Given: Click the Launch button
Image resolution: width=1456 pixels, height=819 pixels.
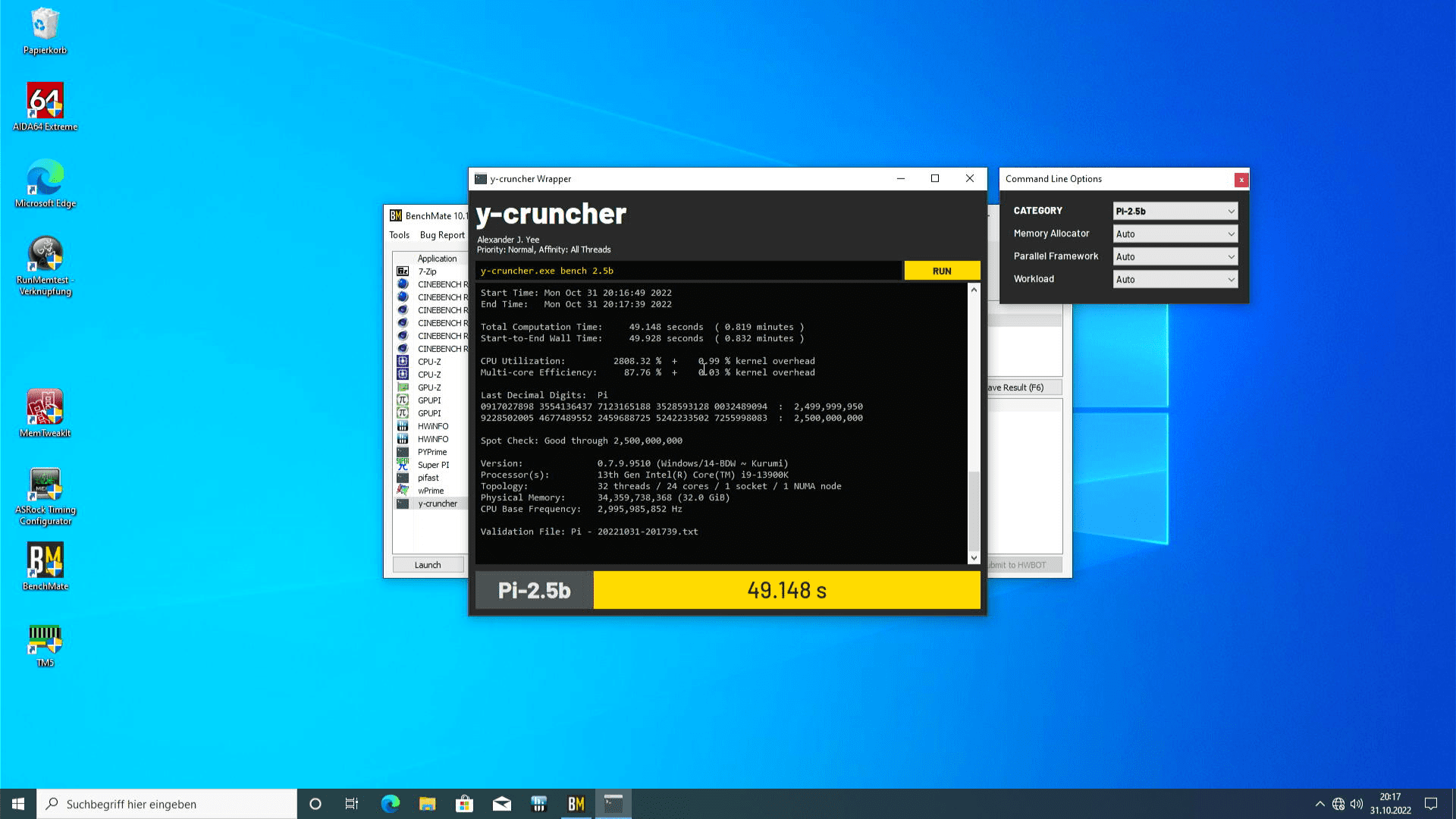Looking at the screenshot, I should pos(428,565).
